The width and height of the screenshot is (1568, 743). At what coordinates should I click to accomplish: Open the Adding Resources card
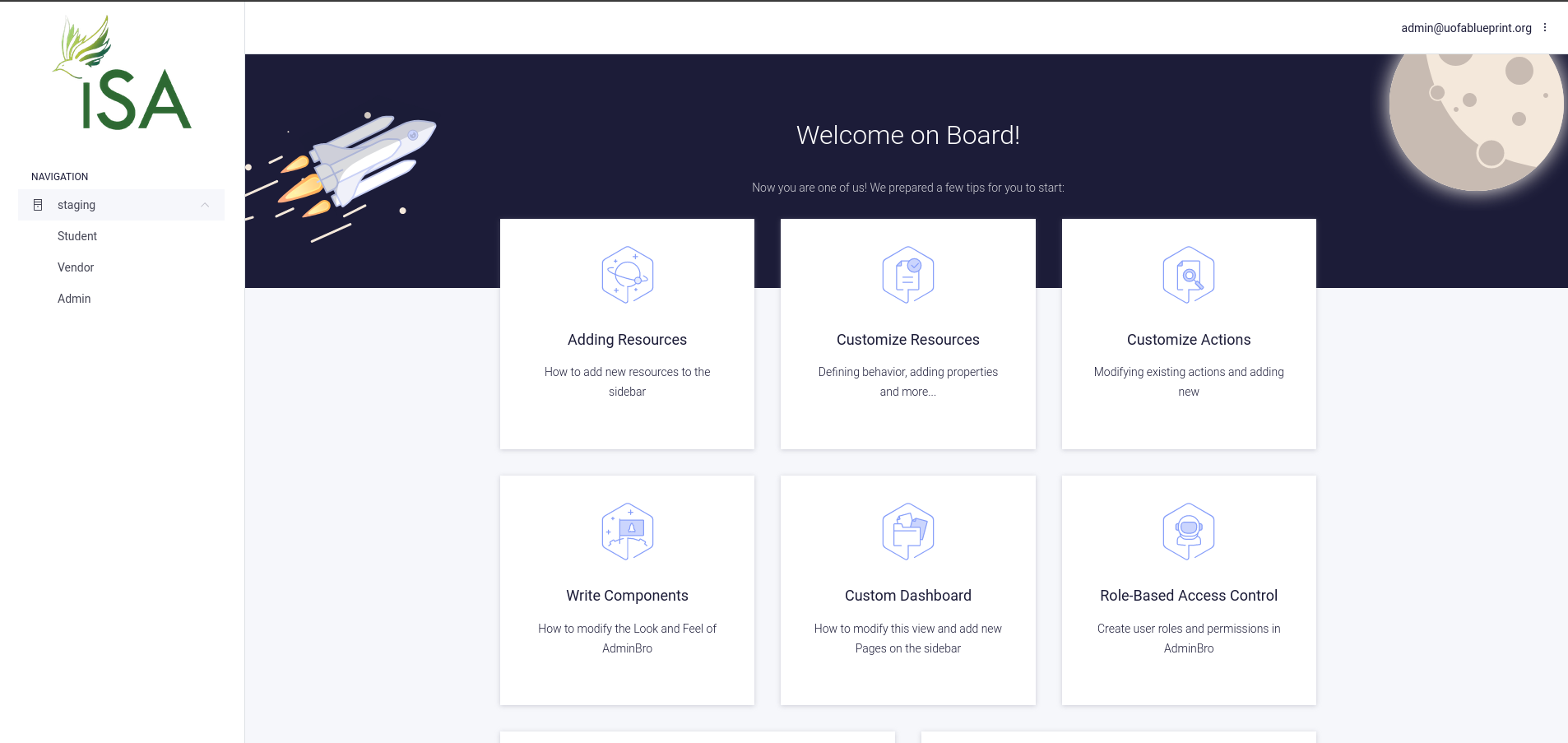click(x=627, y=339)
